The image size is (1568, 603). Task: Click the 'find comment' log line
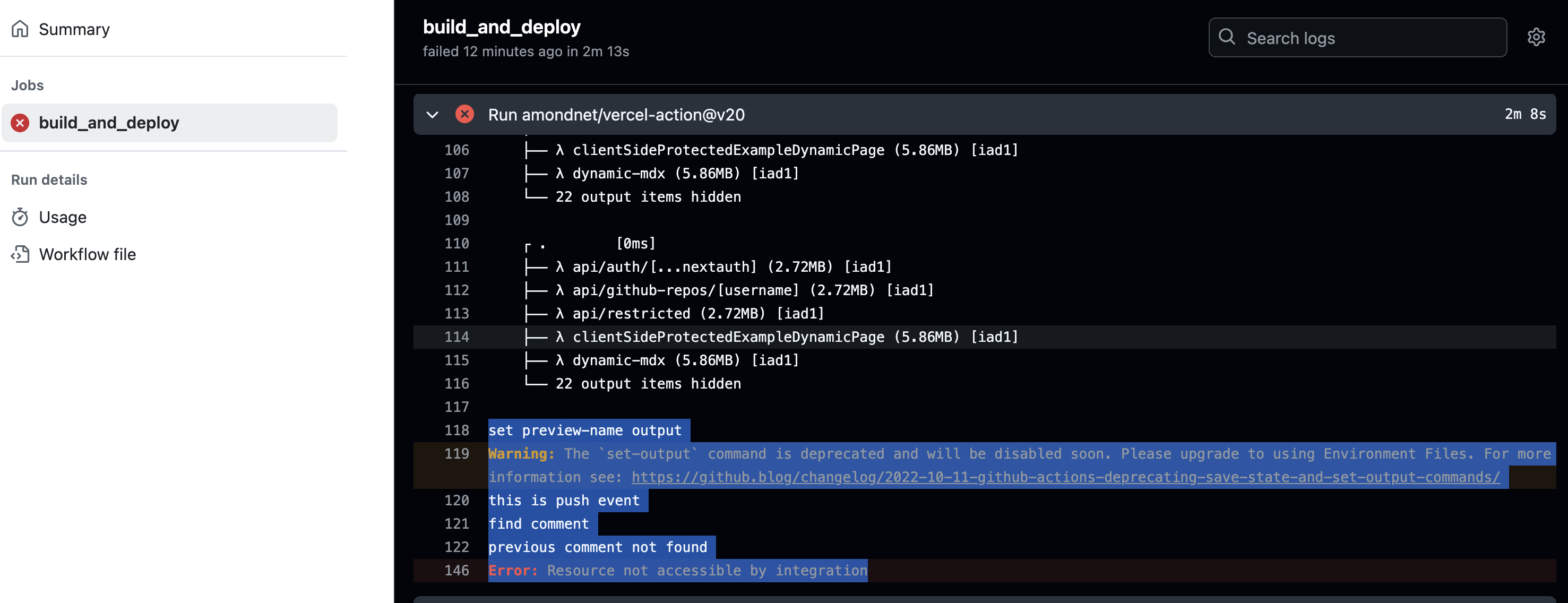539,524
